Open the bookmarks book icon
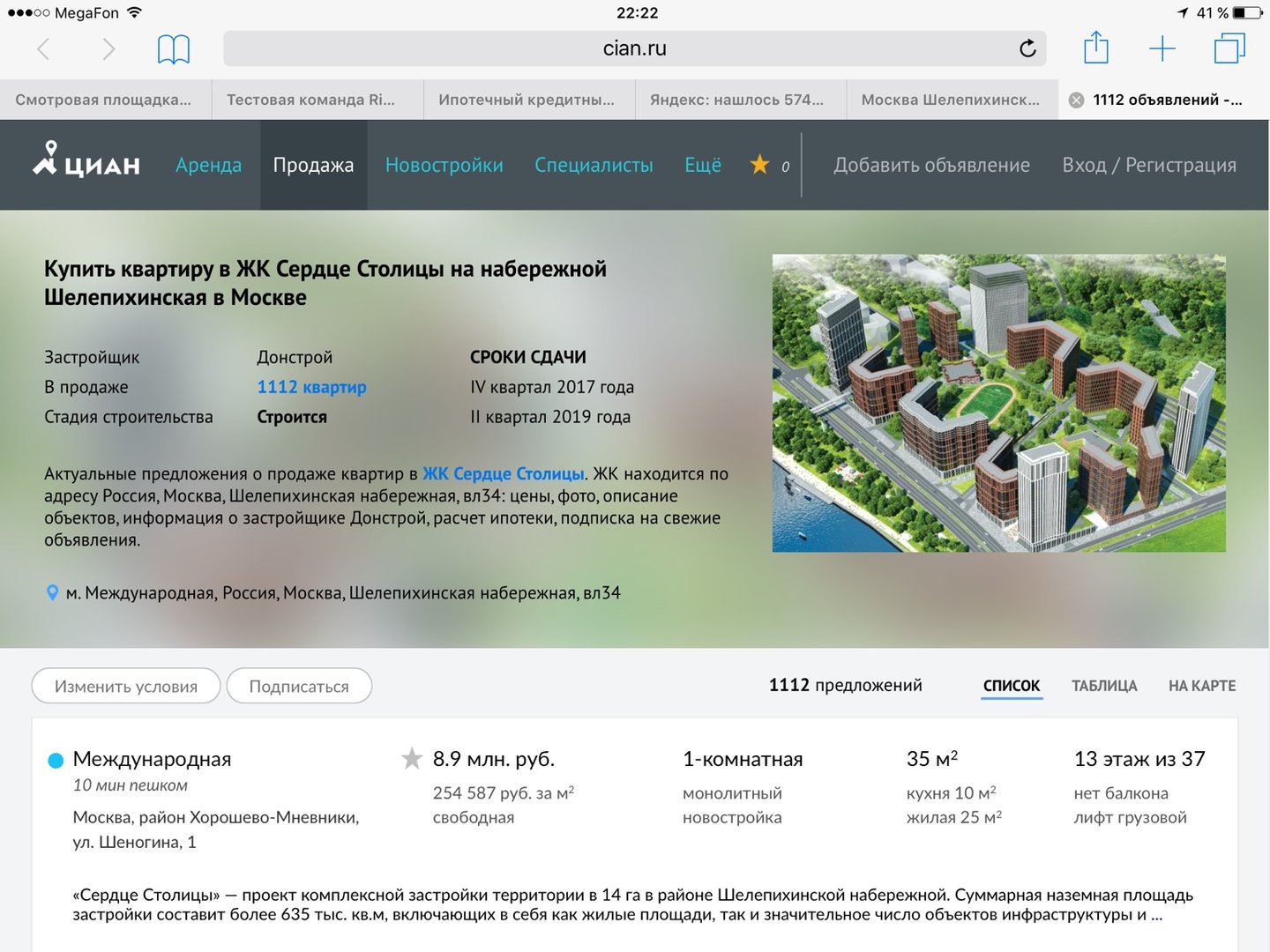 tap(174, 49)
